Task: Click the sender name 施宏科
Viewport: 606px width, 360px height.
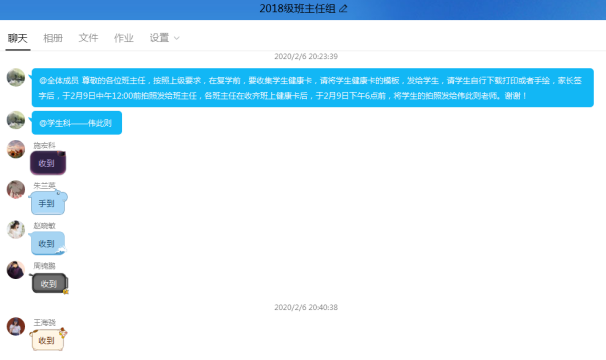Action: point(44,145)
